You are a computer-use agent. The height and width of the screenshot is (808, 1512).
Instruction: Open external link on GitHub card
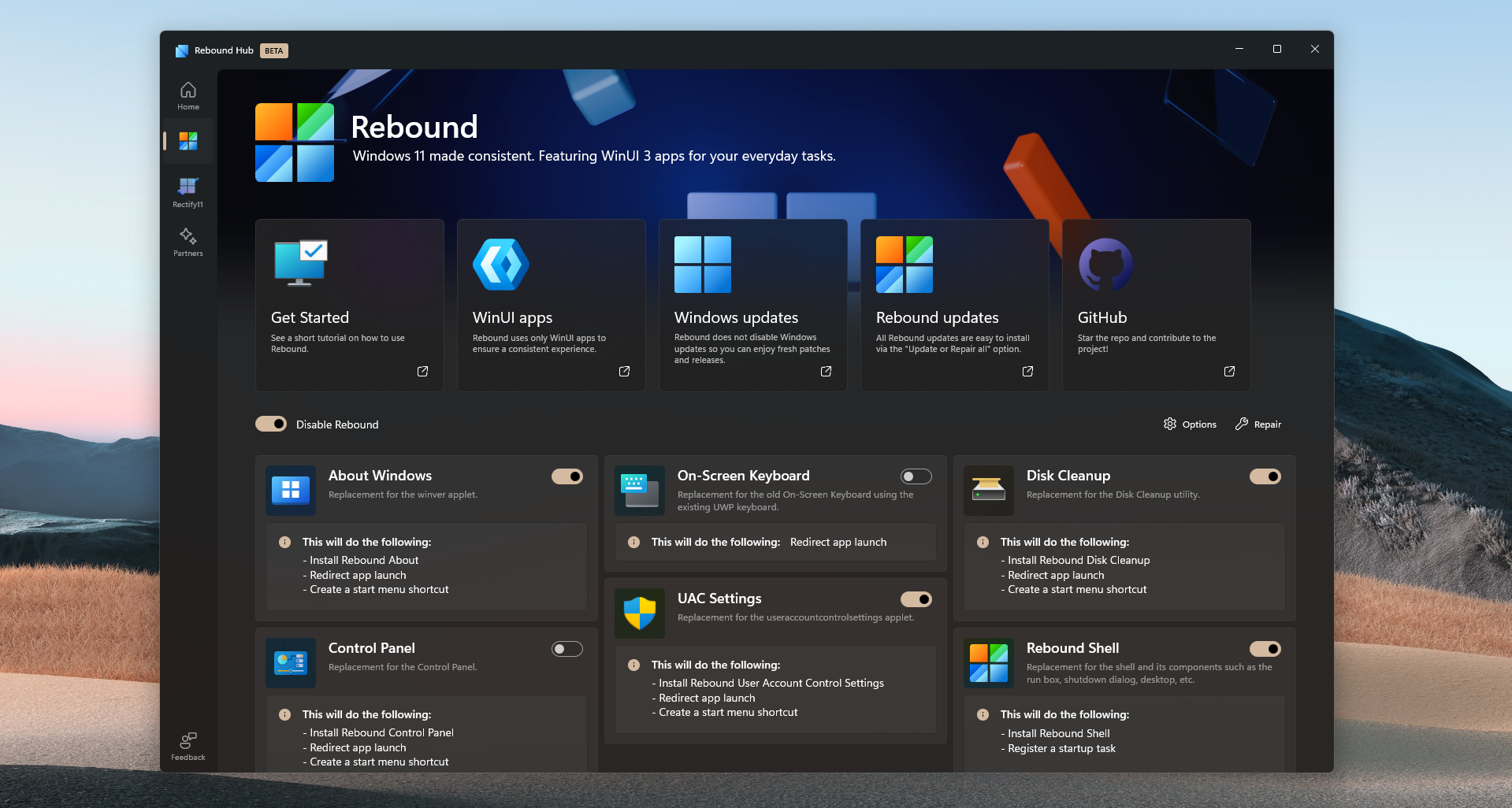click(x=1229, y=371)
